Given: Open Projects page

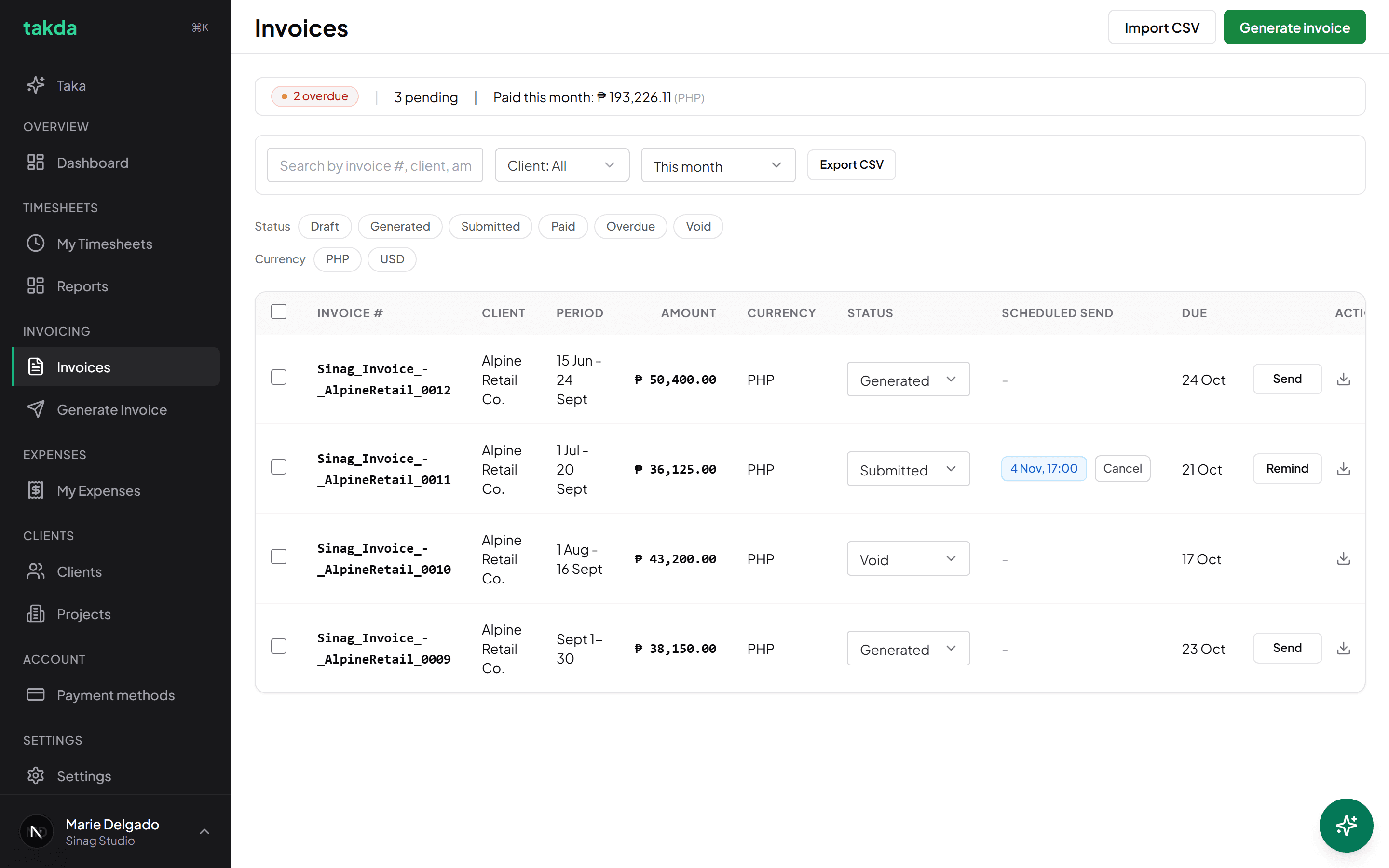Looking at the screenshot, I should 115,614.
